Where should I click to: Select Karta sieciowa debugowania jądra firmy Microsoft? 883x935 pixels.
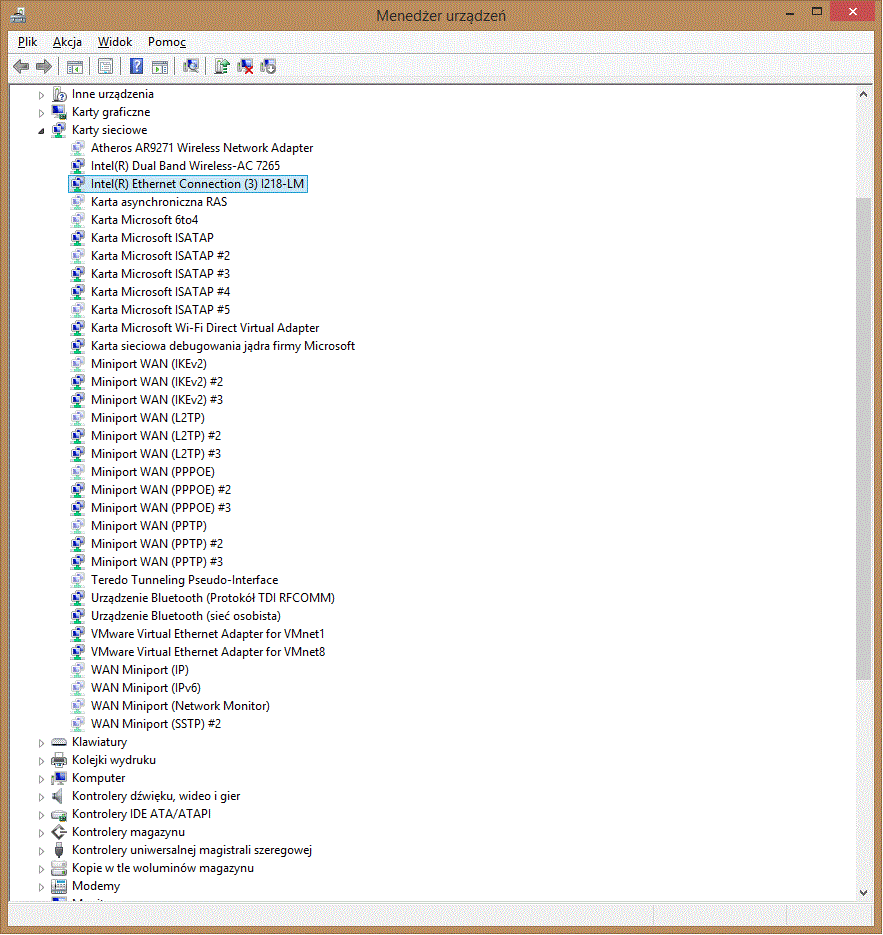pyautogui.click(x=223, y=345)
